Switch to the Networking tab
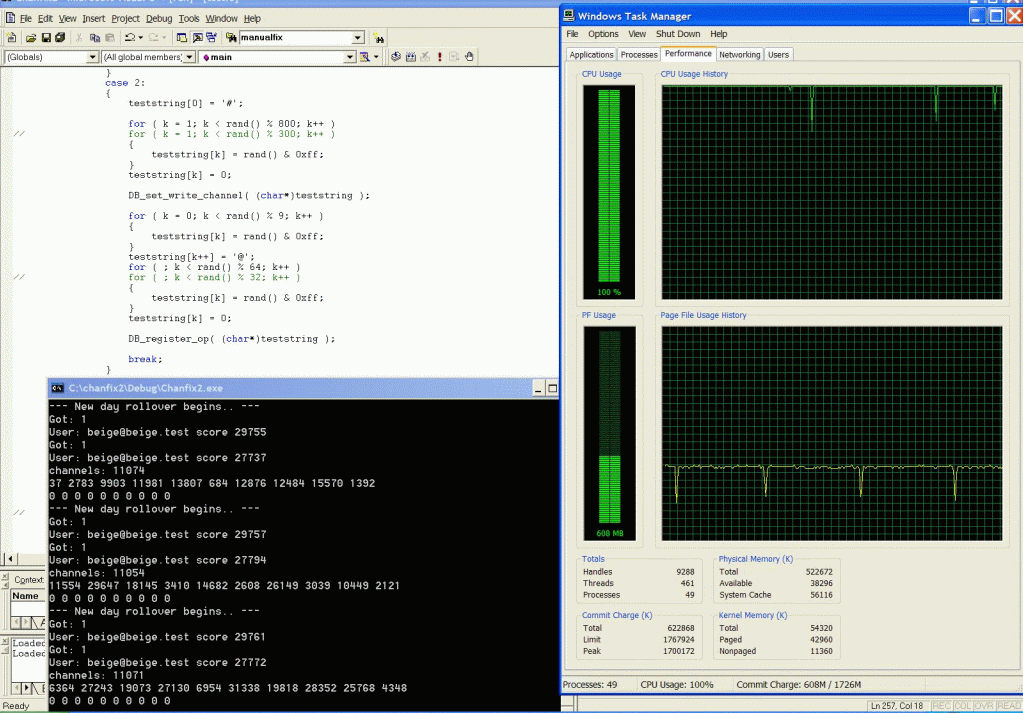This screenshot has height=713, width=1023. [x=739, y=55]
